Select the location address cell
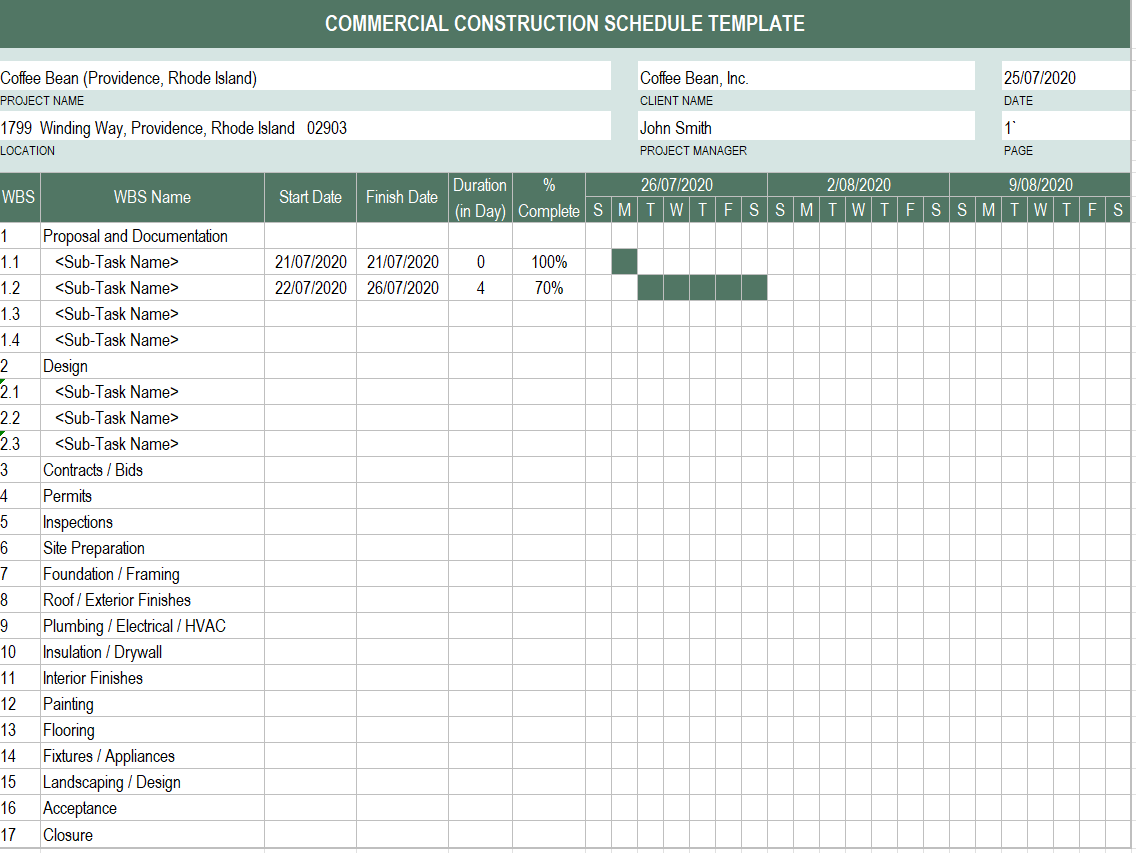 (174, 128)
